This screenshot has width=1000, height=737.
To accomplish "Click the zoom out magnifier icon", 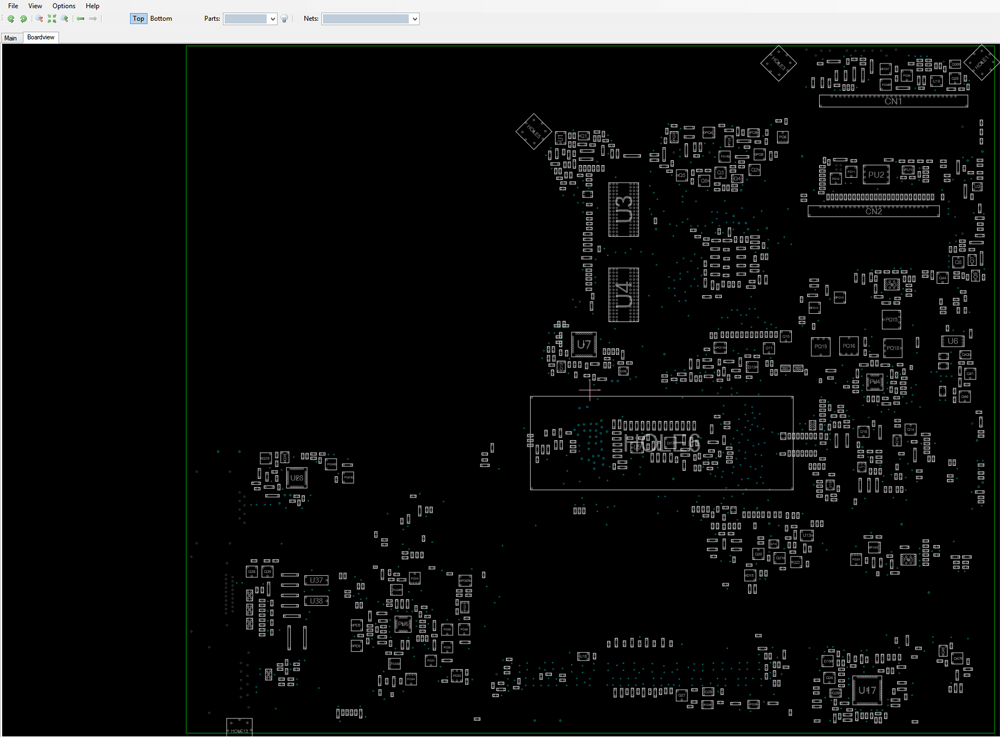I will tap(40, 18).
